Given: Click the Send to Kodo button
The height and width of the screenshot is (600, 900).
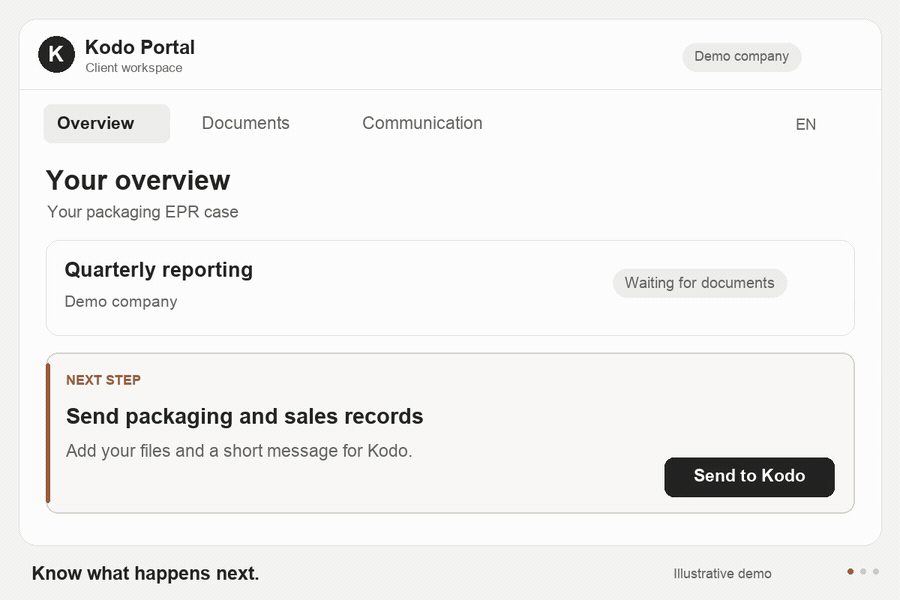Looking at the screenshot, I should point(749,477).
